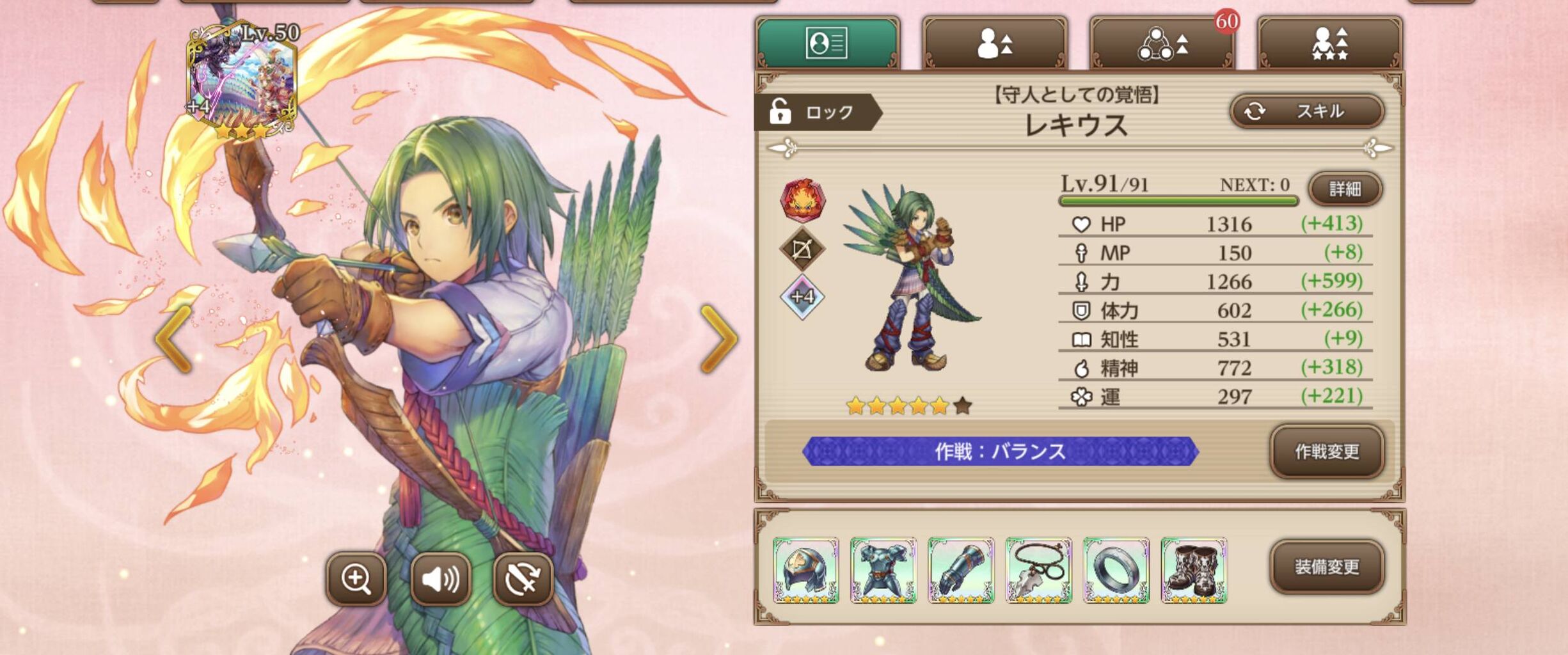Click the 装備変更 button
Image resolution: width=1568 pixels, height=655 pixels.
(x=1327, y=567)
